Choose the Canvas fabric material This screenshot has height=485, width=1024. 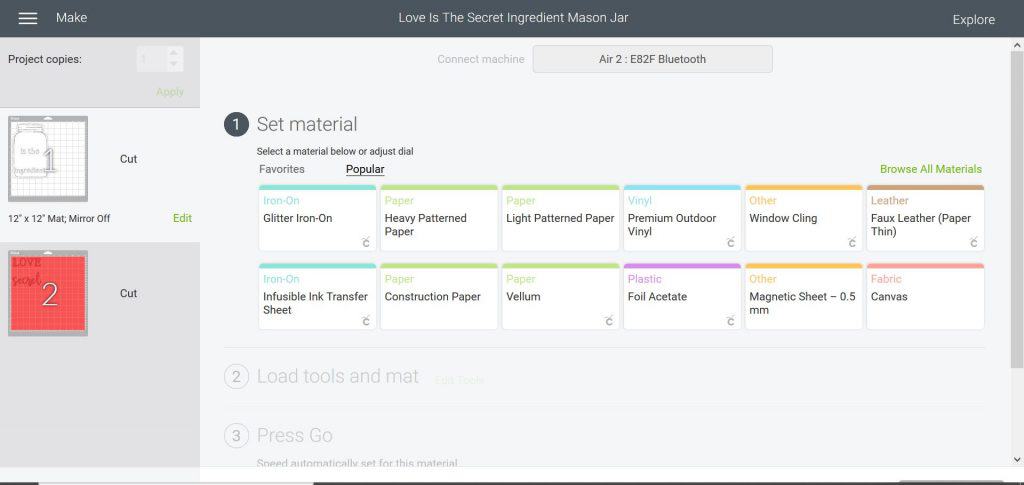(x=925, y=297)
